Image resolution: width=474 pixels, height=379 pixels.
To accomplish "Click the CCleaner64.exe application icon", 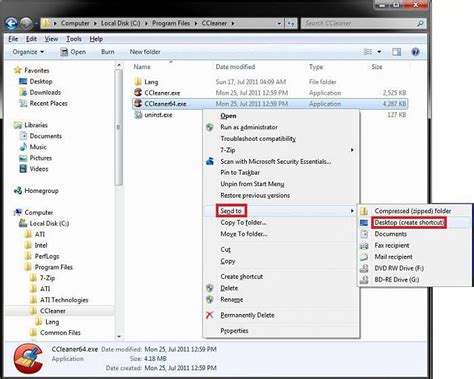I will point(138,104).
